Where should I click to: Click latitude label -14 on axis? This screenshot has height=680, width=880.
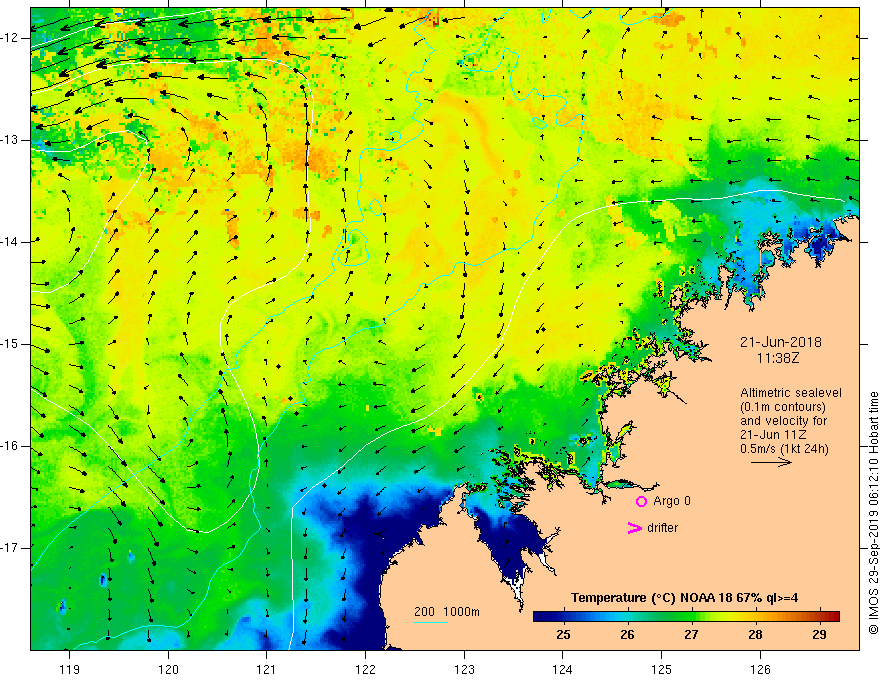tap(11, 242)
